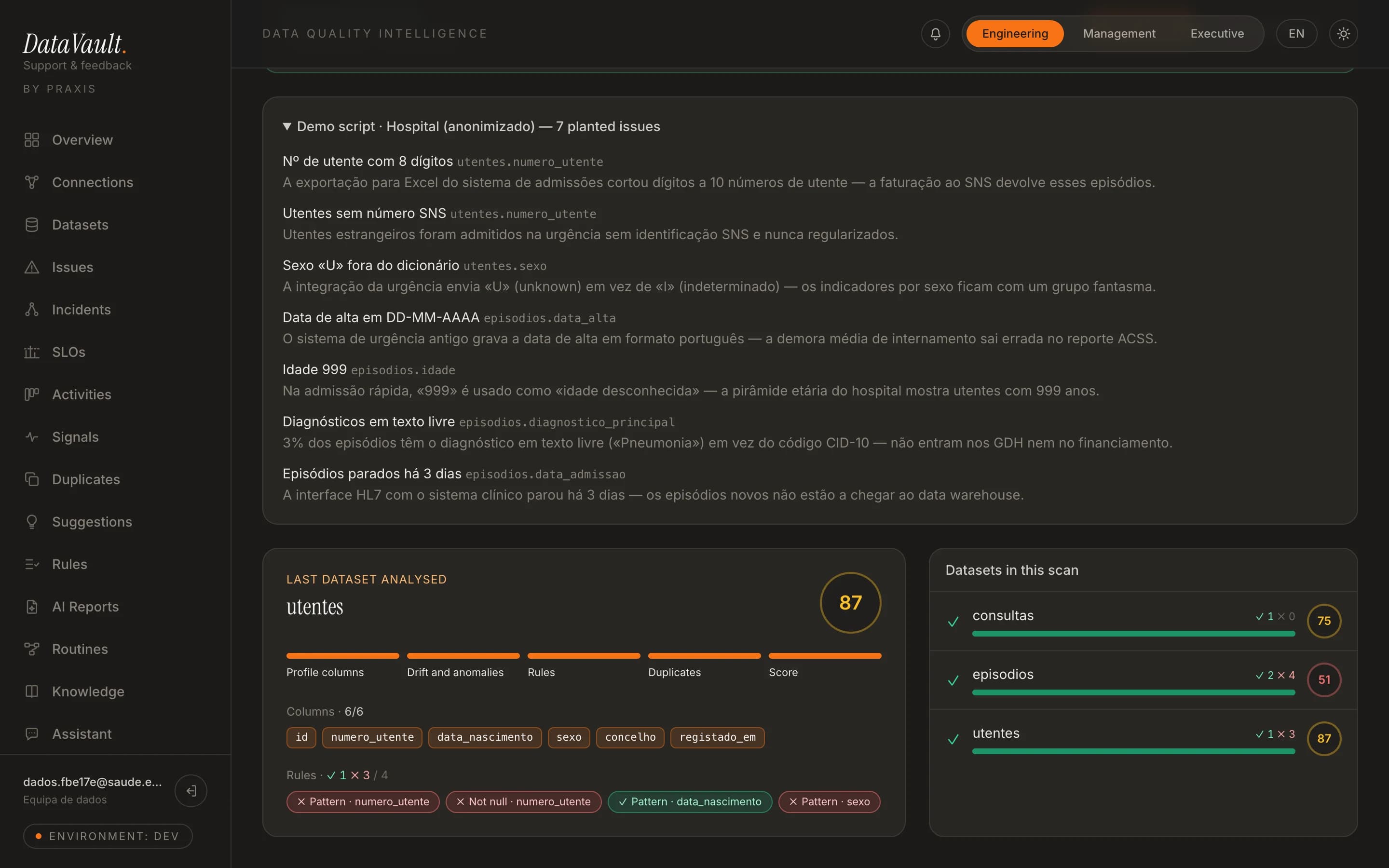Click the data_nascimento column tag
This screenshot has height=868, width=1389.
pos(485,738)
